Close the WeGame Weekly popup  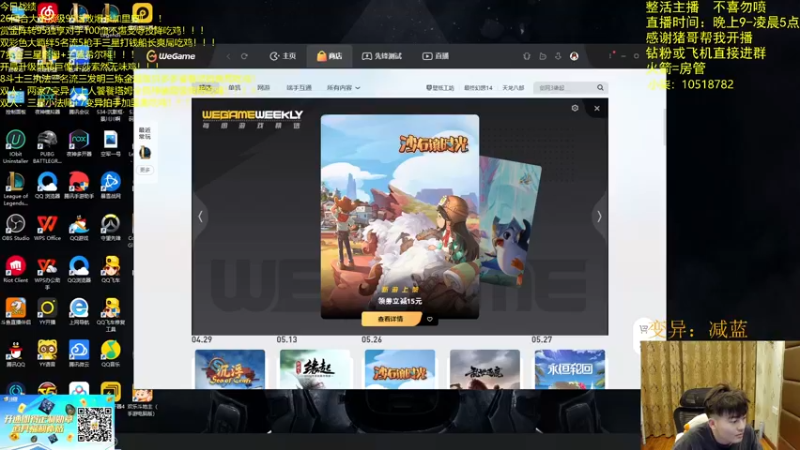coord(597,108)
